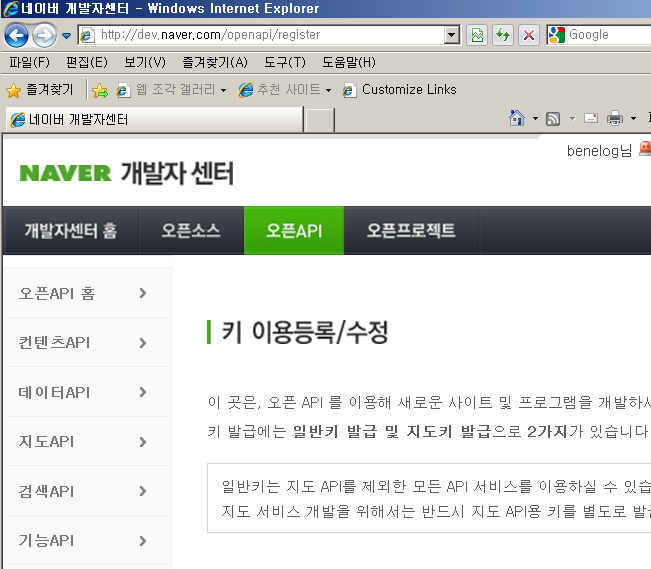
Task: Click the benelog님 user name
Action: [599, 151]
